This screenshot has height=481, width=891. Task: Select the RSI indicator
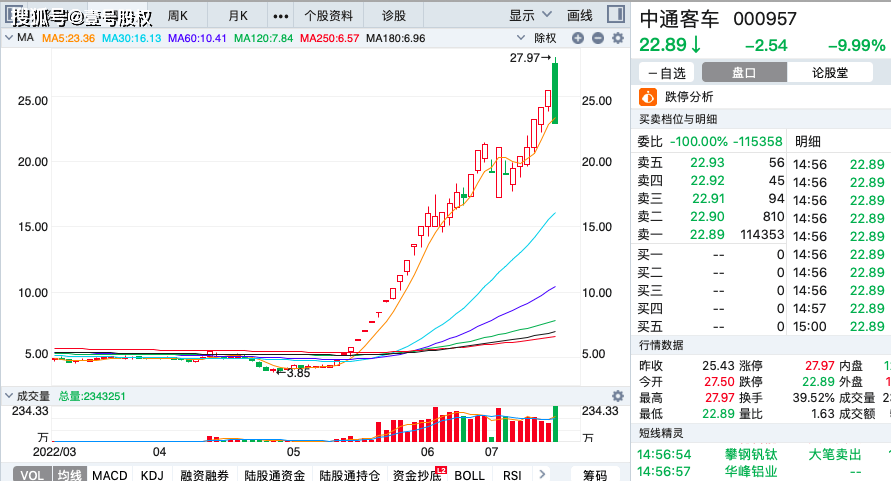coord(512,475)
